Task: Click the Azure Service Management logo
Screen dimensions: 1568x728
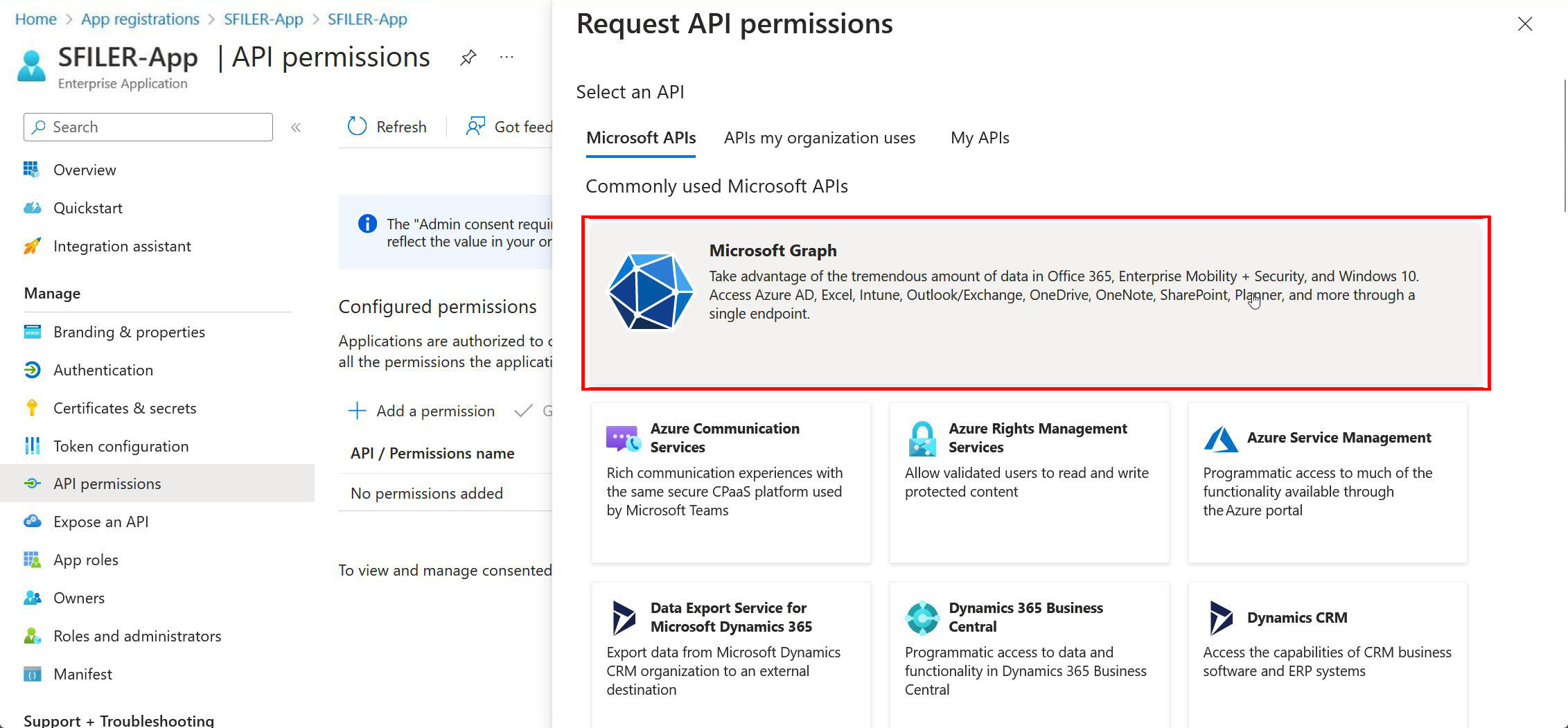Action: pos(1221,438)
